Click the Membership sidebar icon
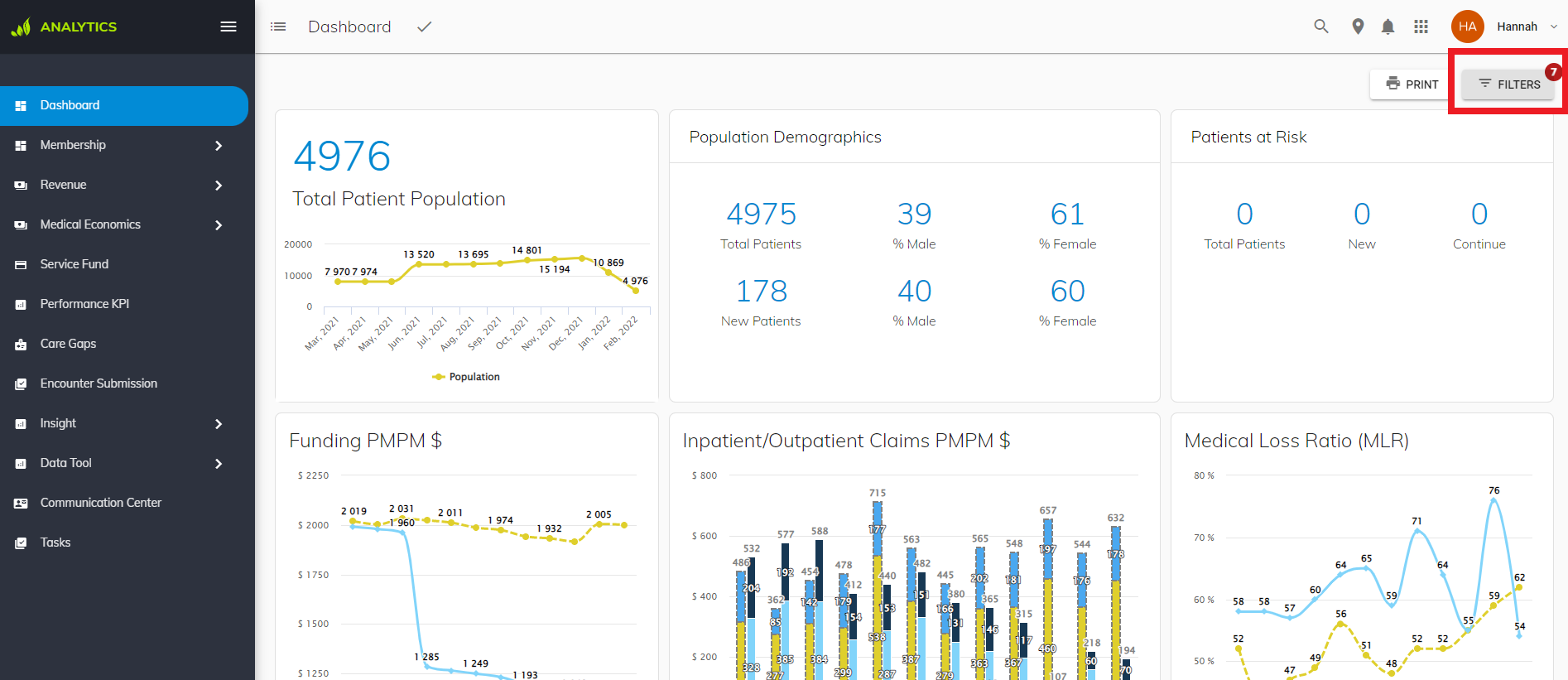This screenshot has height=680, width=1568. pos(21,146)
